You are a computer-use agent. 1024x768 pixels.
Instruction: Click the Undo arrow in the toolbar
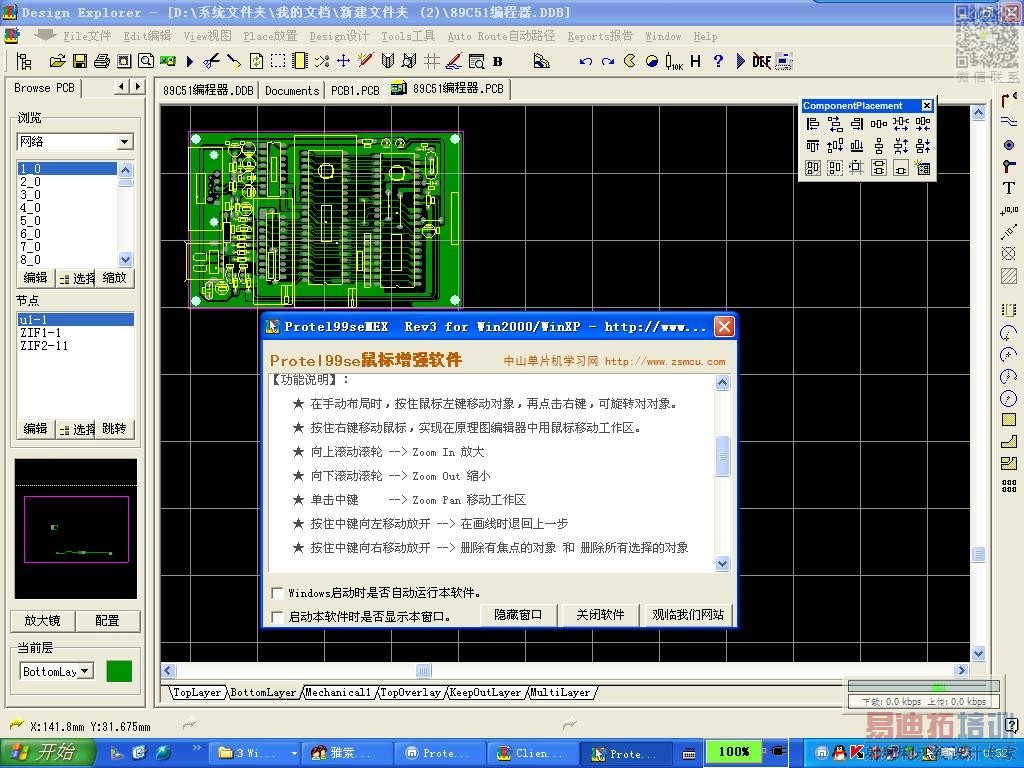point(585,61)
